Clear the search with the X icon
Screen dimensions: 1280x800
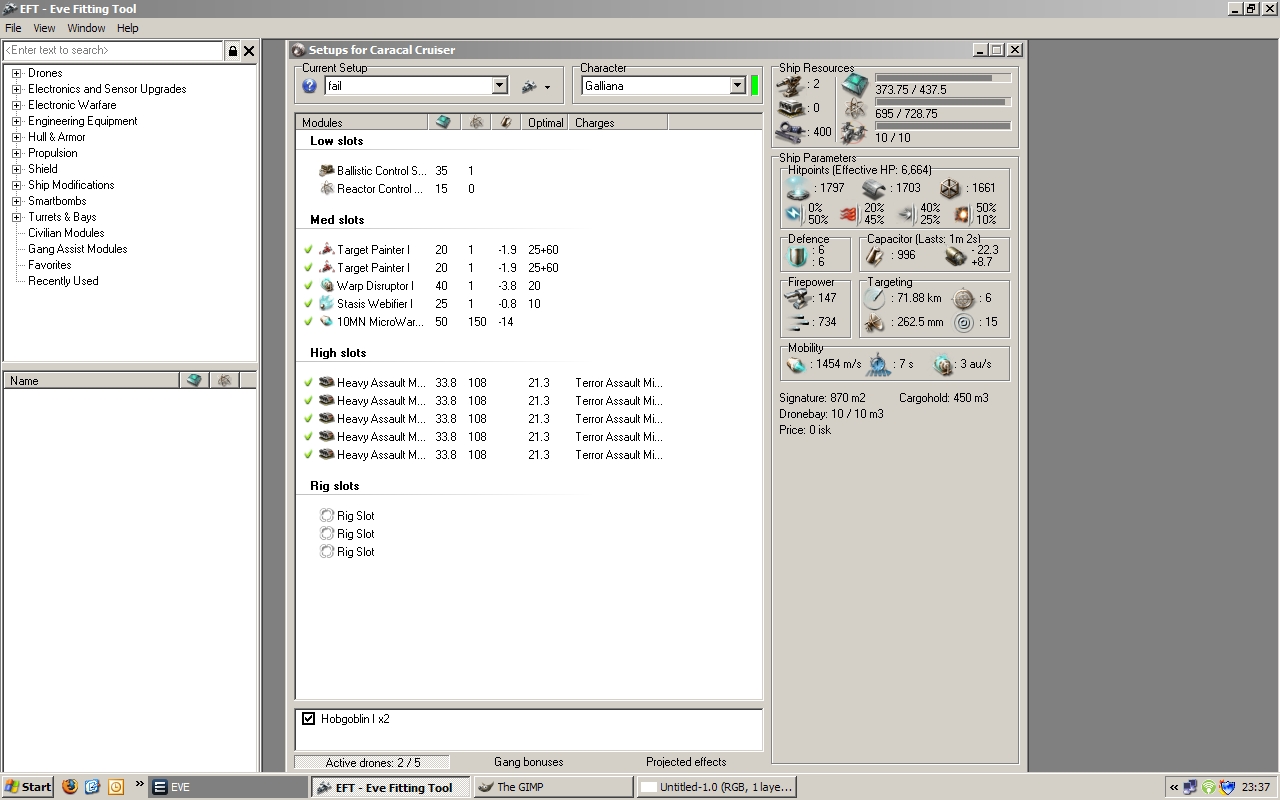pos(249,51)
